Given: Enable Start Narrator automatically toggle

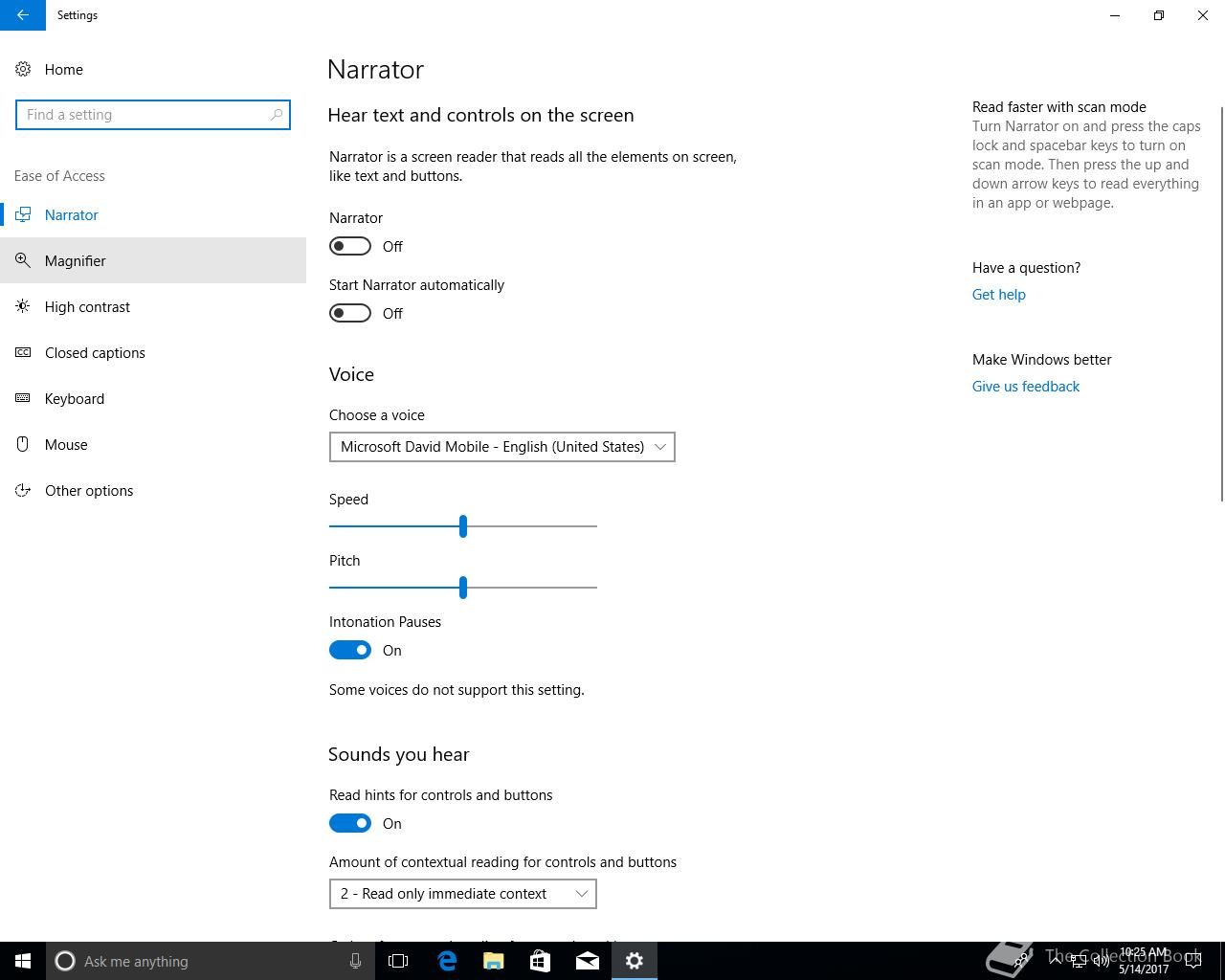Looking at the screenshot, I should point(350,313).
